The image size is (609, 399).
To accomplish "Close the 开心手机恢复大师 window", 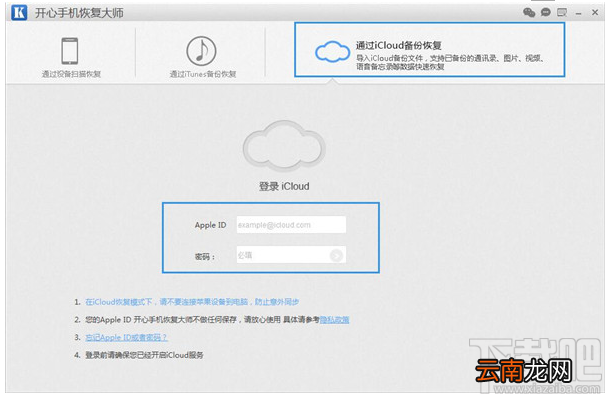I will coord(595,12).
